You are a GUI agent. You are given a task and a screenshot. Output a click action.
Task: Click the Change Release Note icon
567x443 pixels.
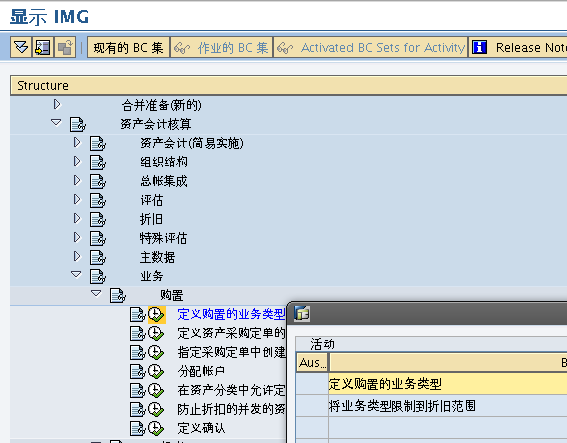tap(65, 47)
